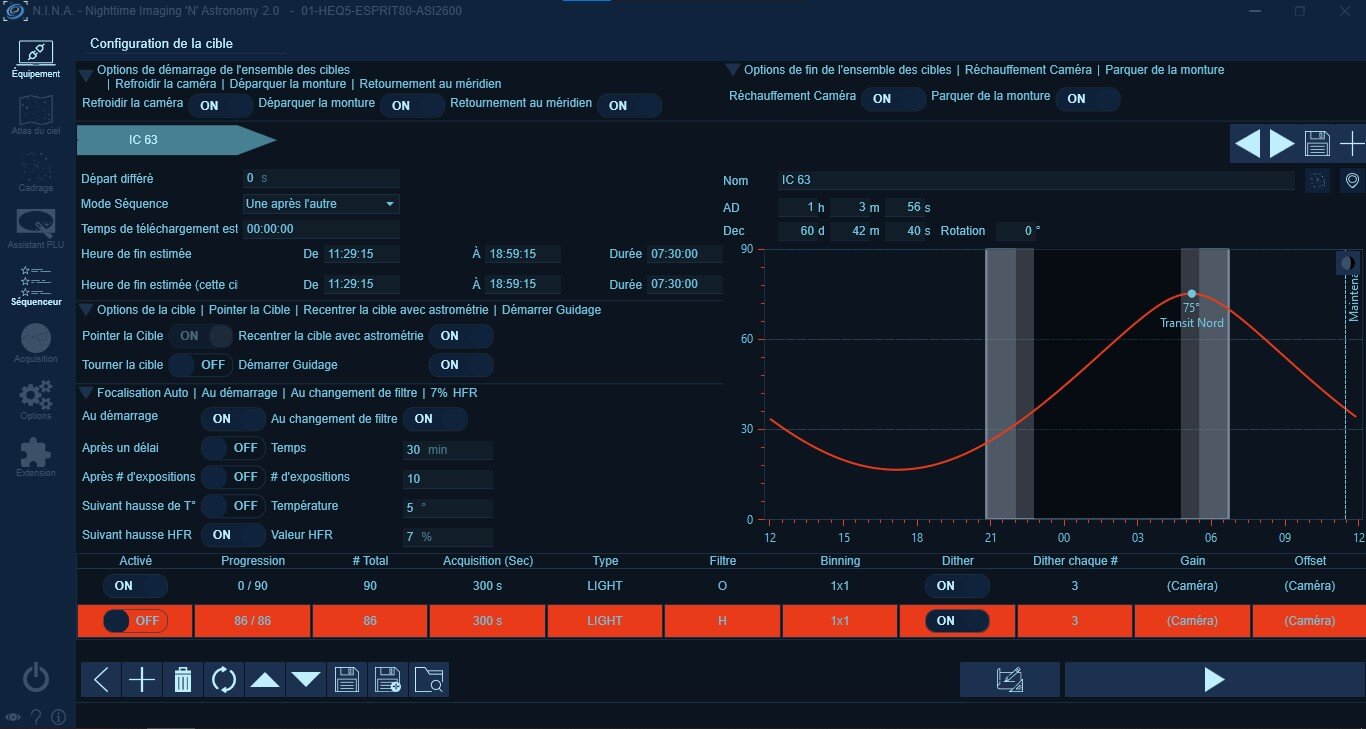The image size is (1366, 729).
Task: Open the Extension puzzle-piece section
Action: tap(36, 457)
